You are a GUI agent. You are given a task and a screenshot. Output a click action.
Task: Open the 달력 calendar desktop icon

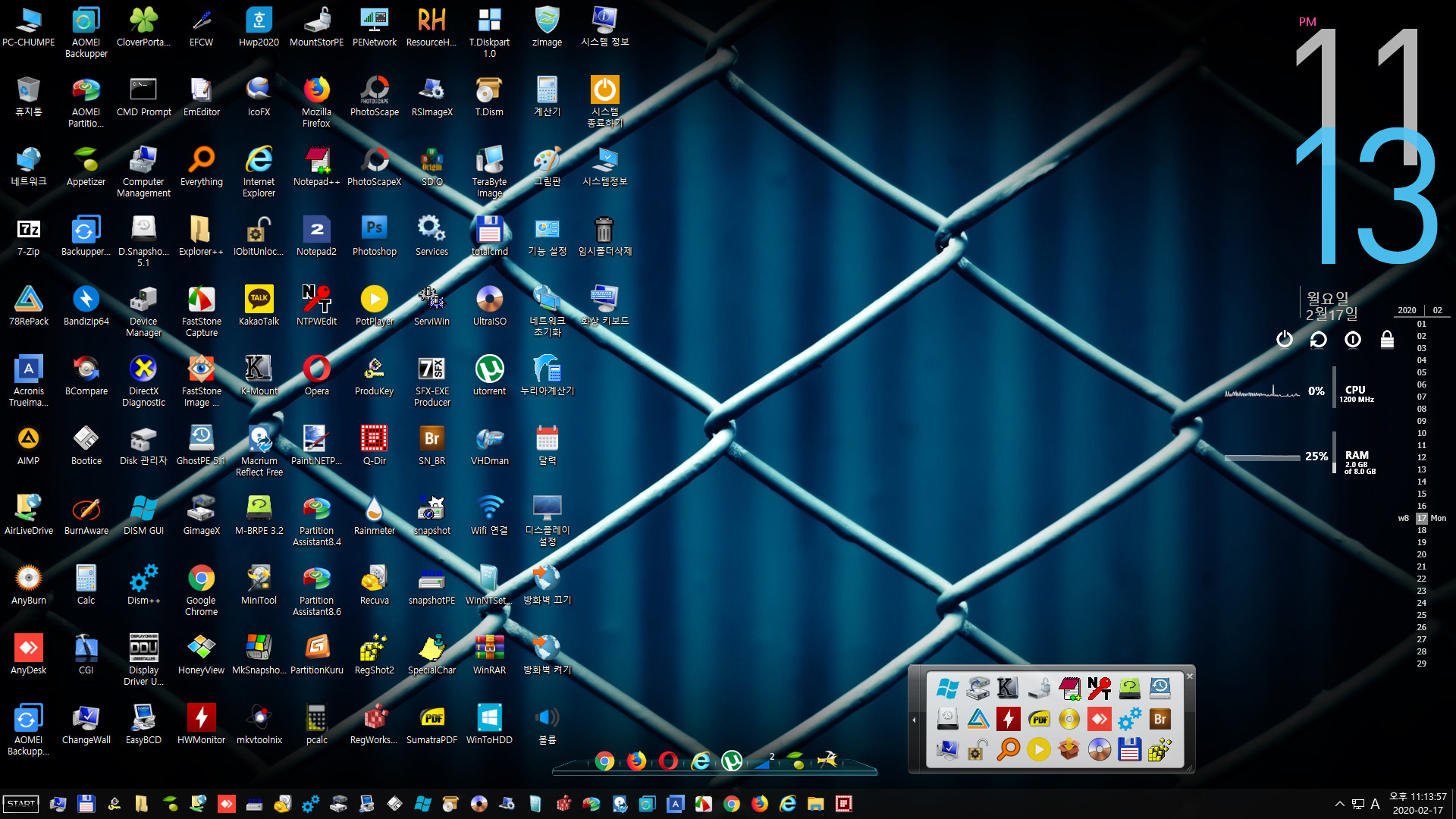(547, 446)
